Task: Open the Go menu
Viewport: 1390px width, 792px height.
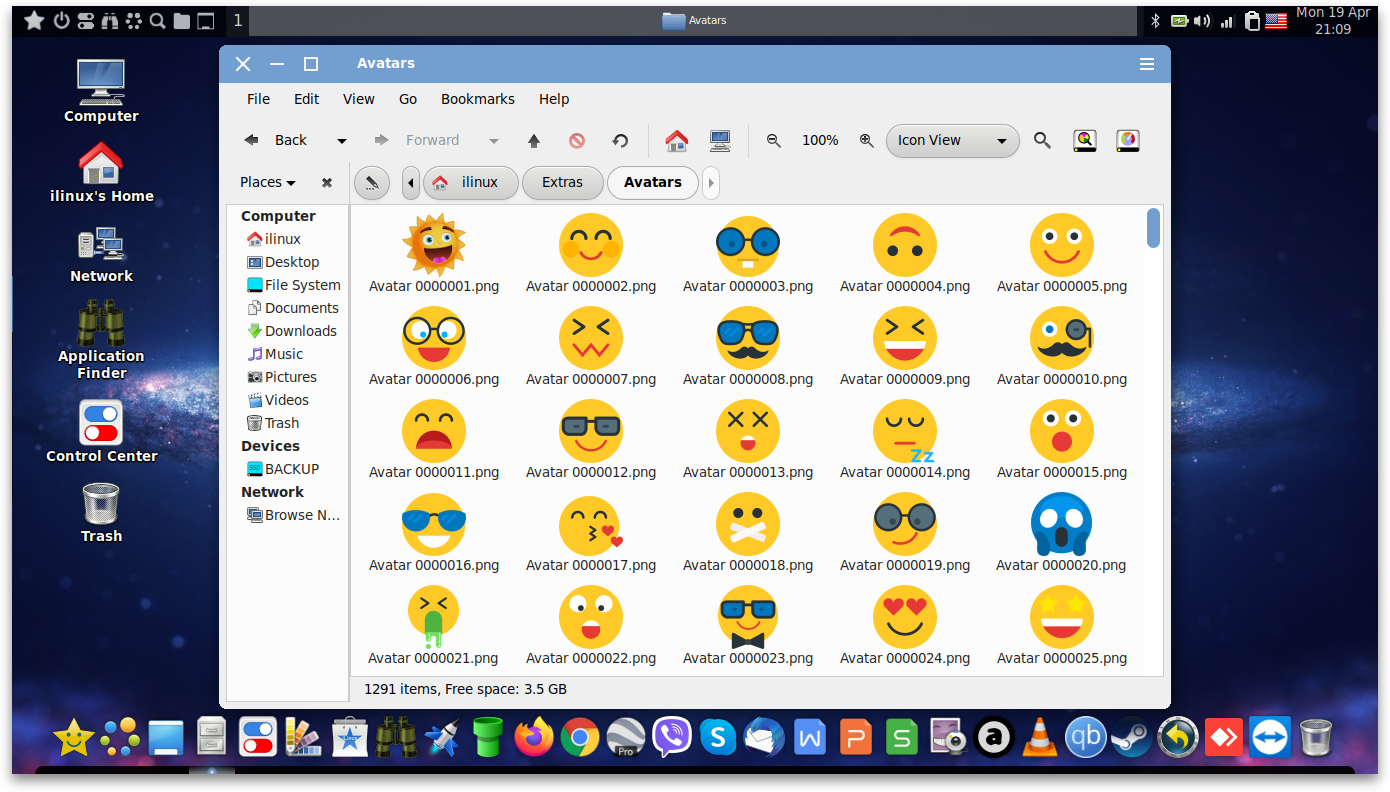Action: (408, 99)
